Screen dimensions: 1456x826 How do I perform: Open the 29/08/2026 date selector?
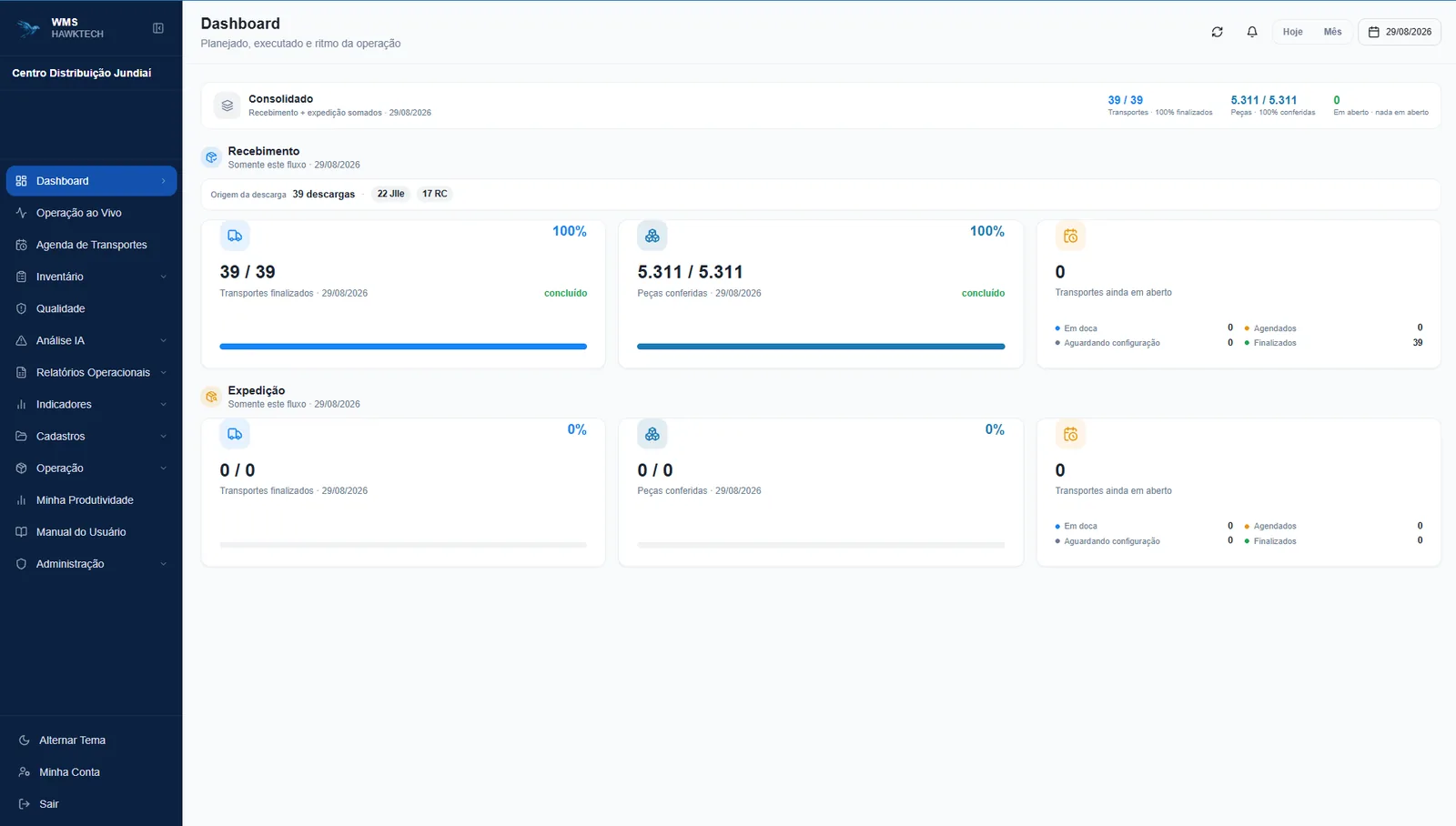pos(1400,32)
